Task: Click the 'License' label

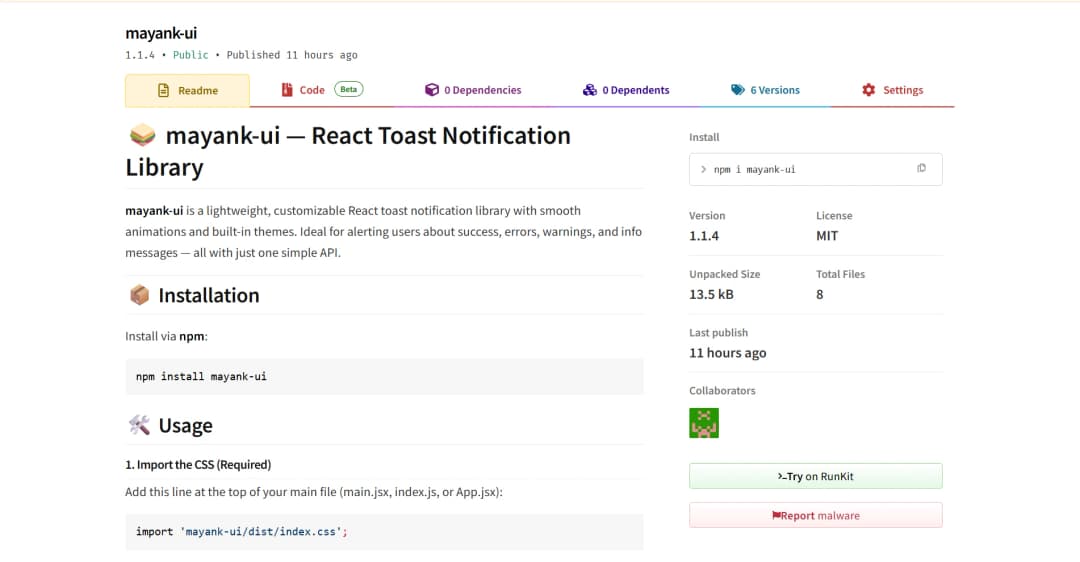Action: 834,216
